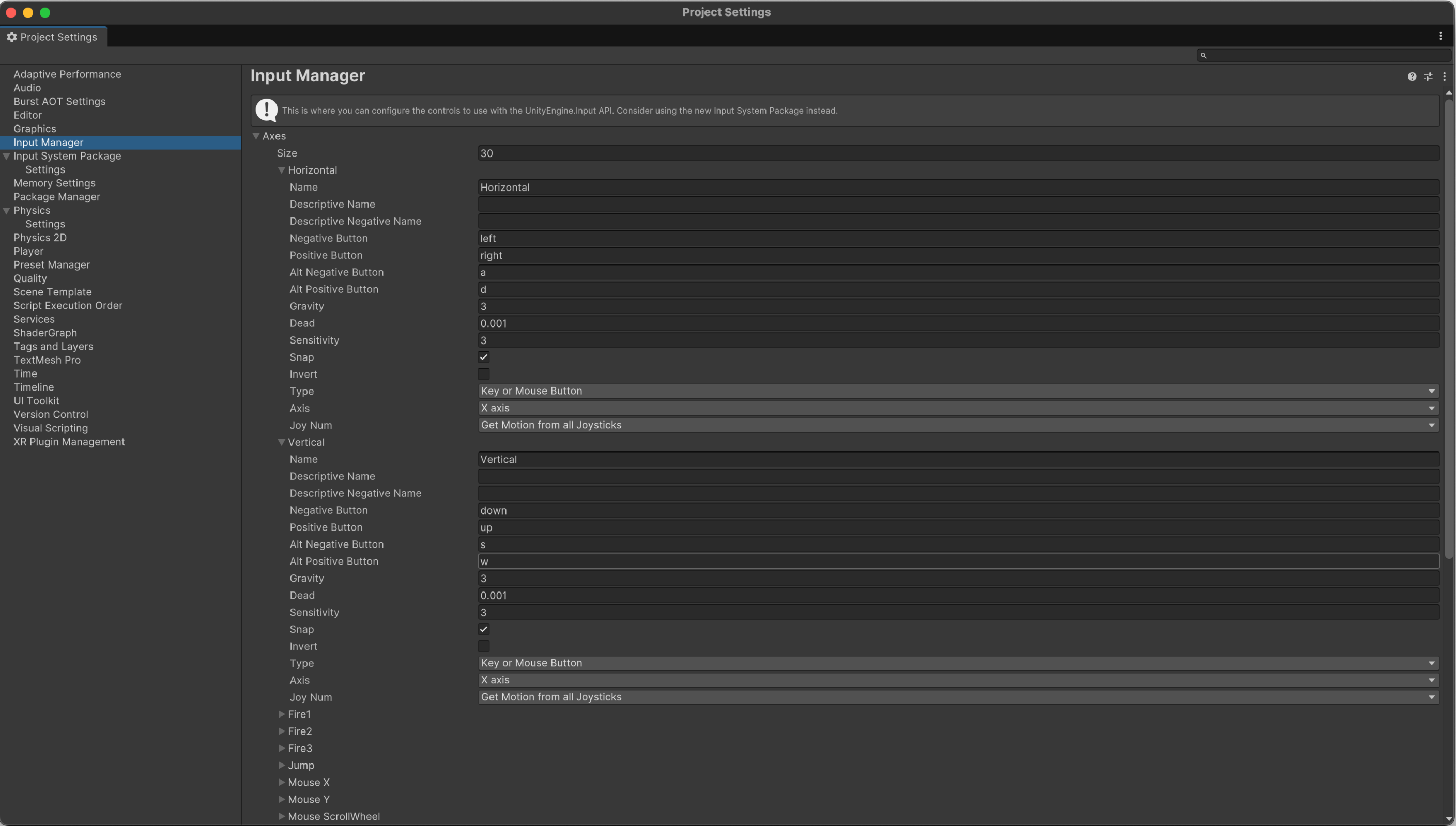Open Player settings
1456x826 pixels.
[x=28, y=252]
